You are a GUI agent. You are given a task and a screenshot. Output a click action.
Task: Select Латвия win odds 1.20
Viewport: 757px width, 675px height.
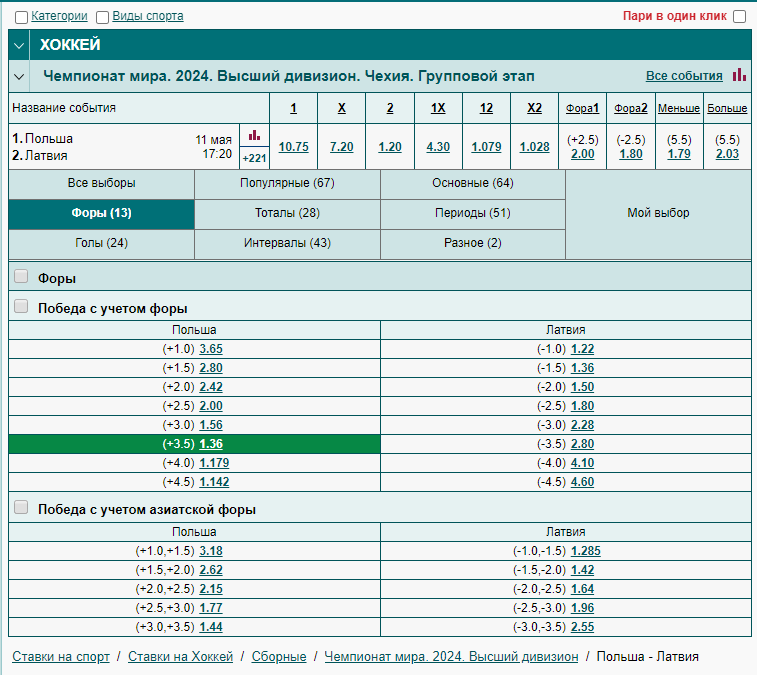point(390,147)
